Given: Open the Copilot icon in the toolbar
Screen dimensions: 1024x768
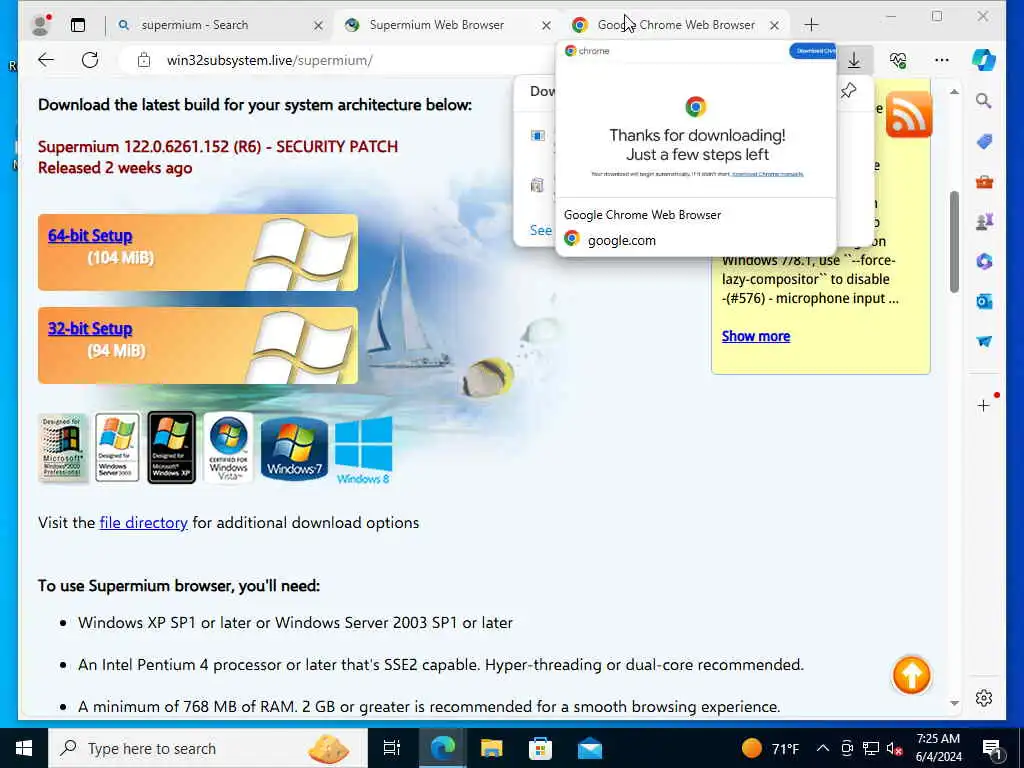Looking at the screenshot, I should [x=984, y=59].
